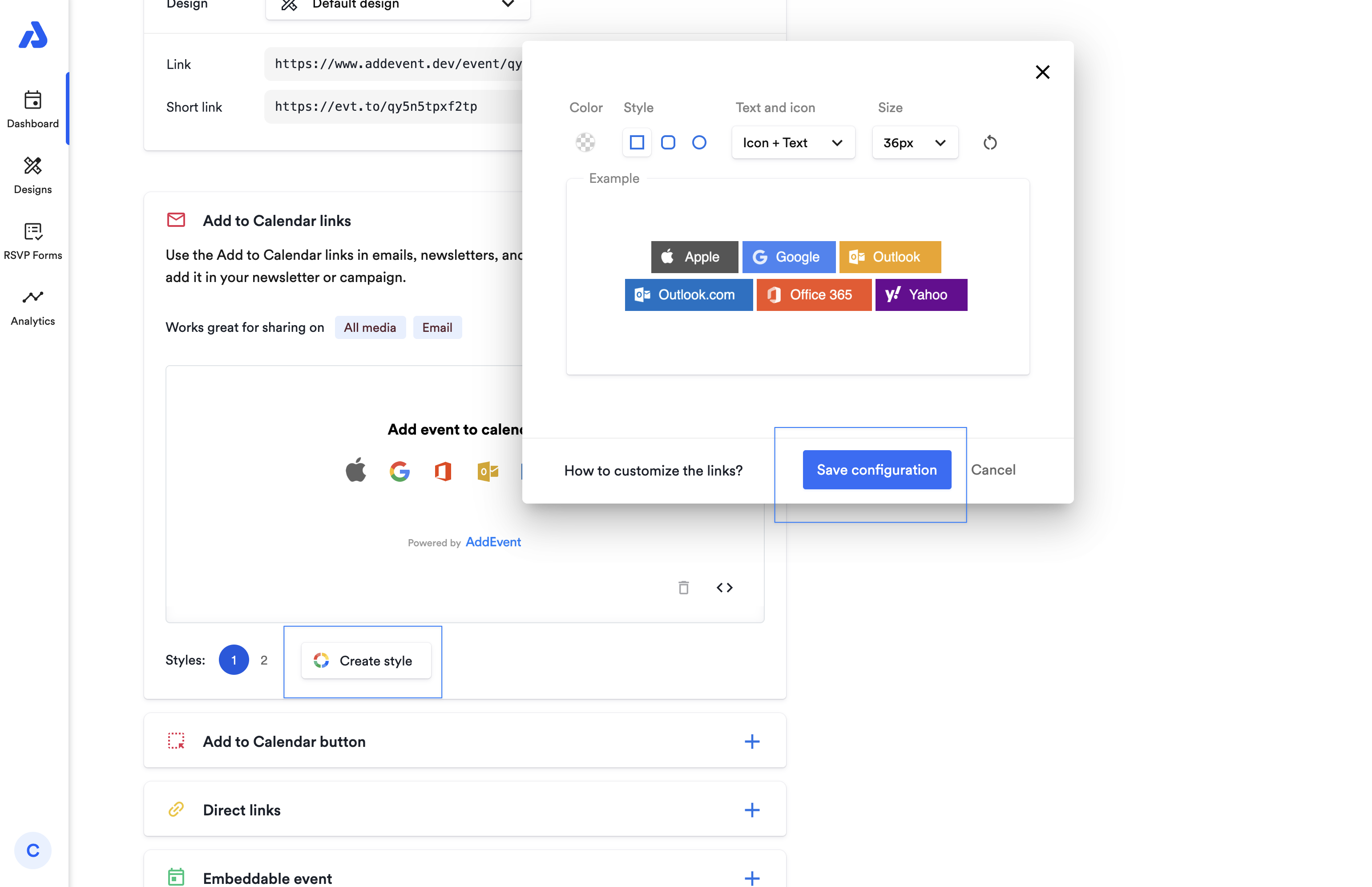Screen dimensions: 1372x887
Task: Click the trash delete icon in preview
Action: pos(683,588)
